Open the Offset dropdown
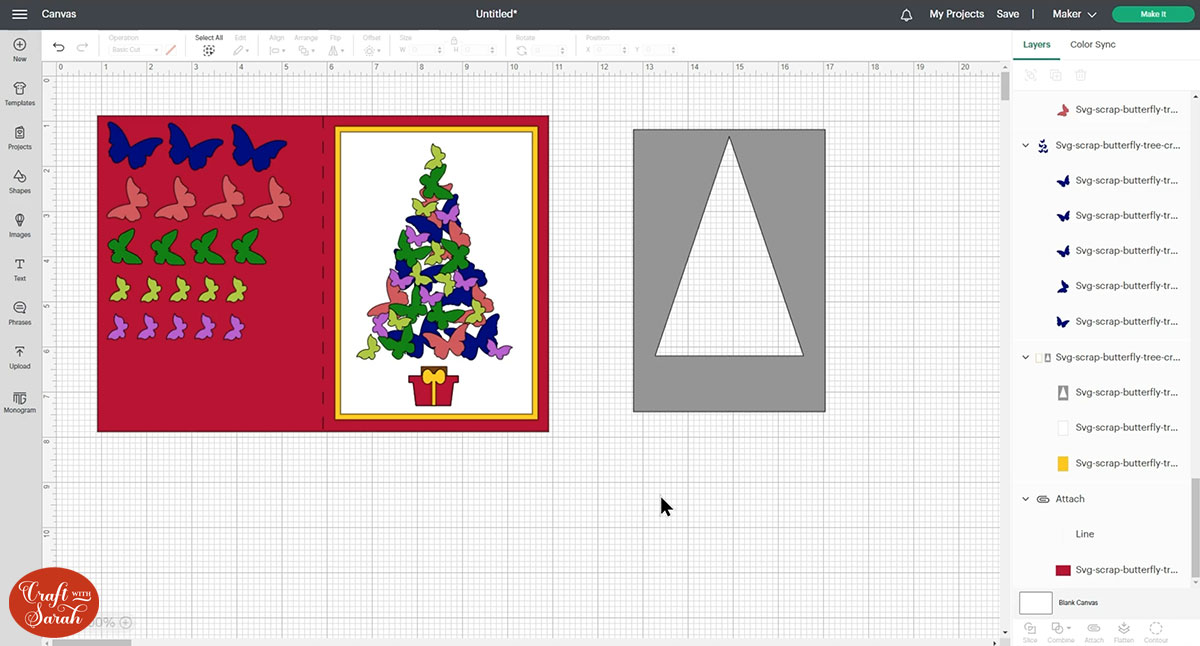Image resolution: width=1200 pixels, height=646 pixels. point(372,50)
